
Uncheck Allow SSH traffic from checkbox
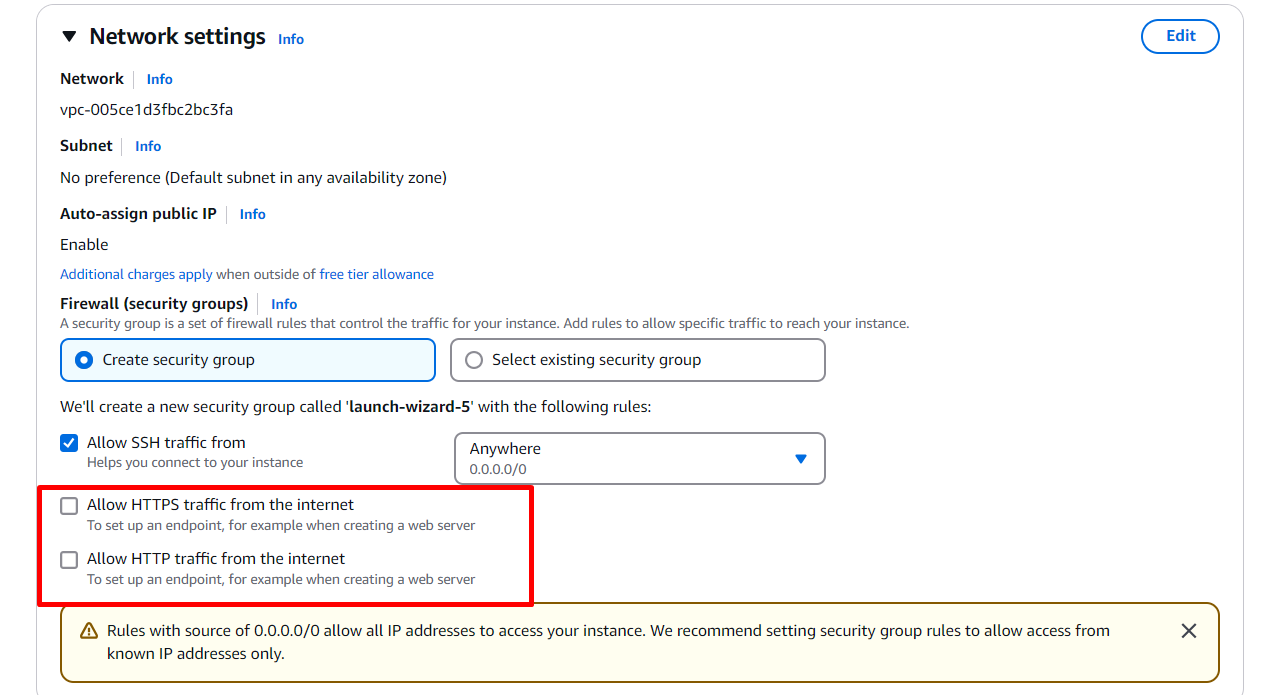(x=69, y=443)
